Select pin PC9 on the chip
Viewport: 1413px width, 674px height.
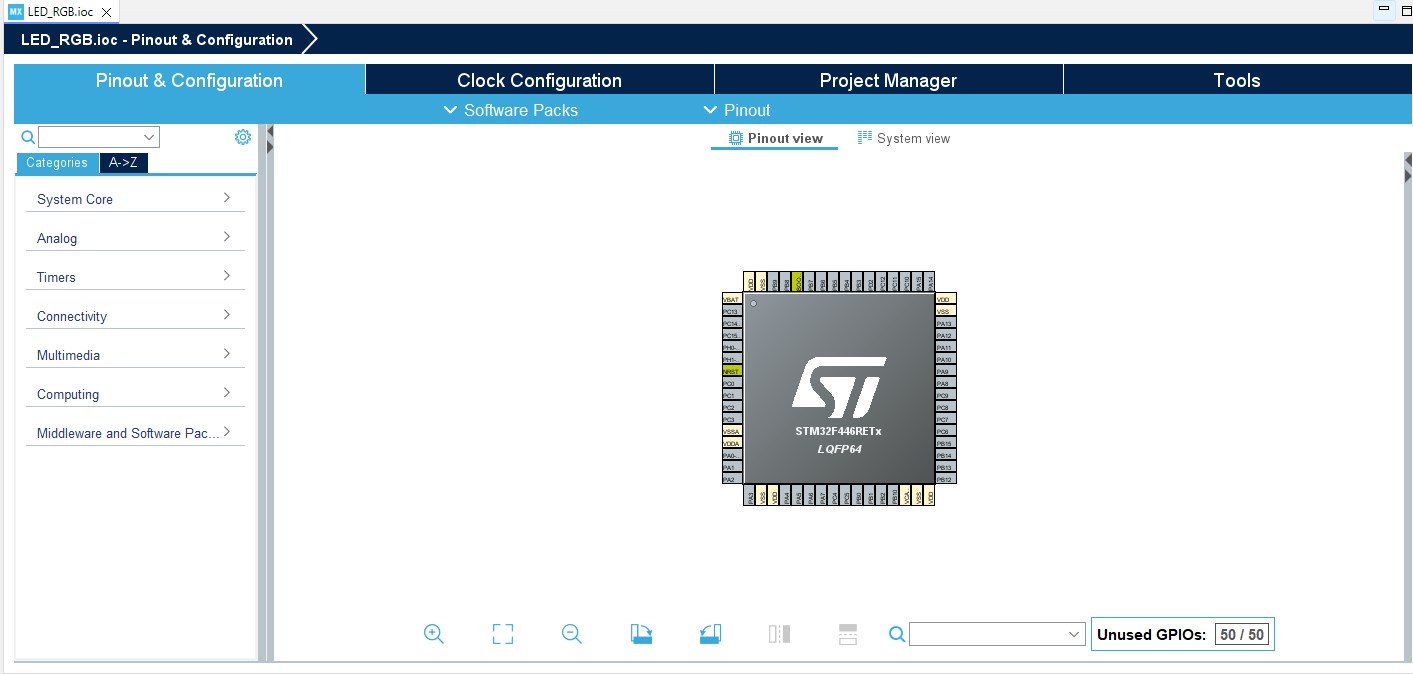click(946, 395)
